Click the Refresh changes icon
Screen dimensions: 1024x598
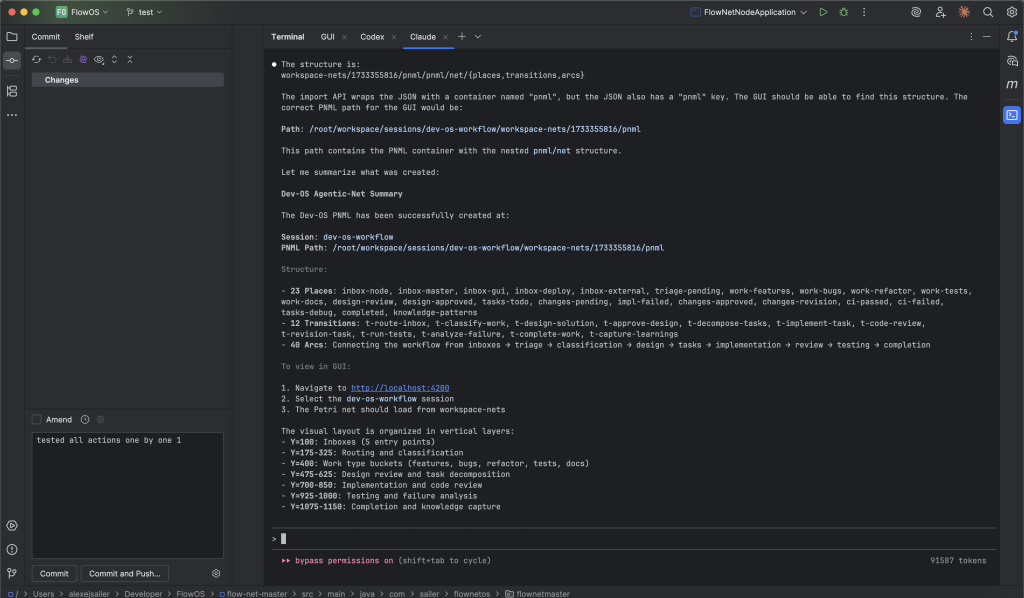tap(37, 59)
